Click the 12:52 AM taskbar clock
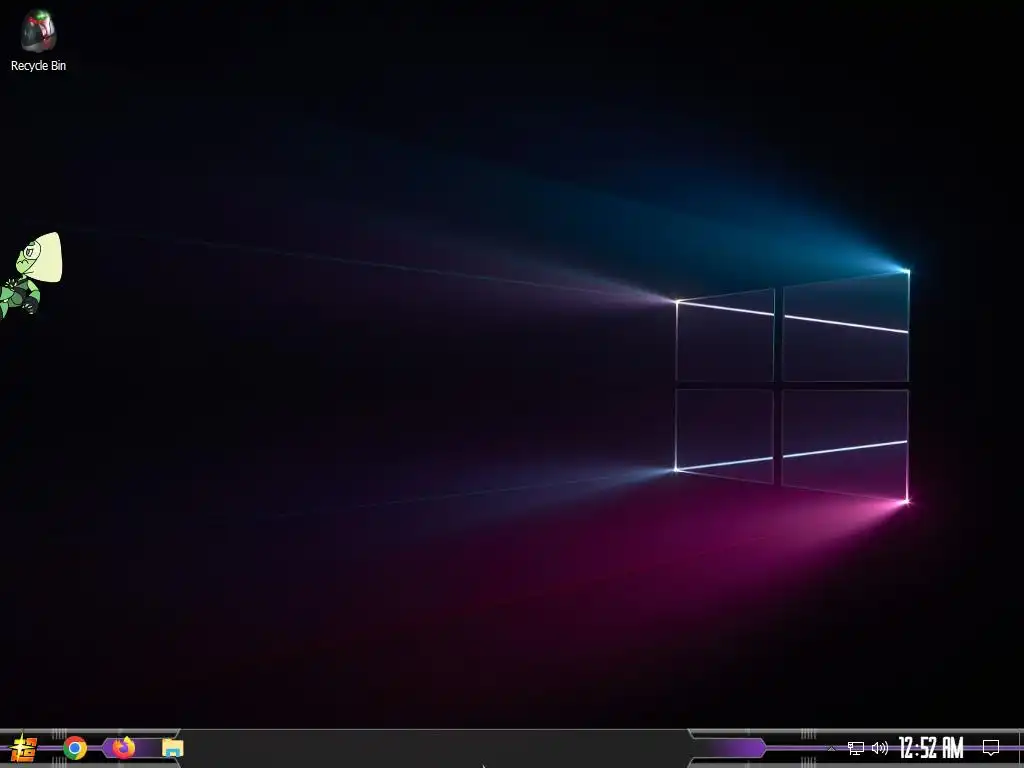 point(931,748)
